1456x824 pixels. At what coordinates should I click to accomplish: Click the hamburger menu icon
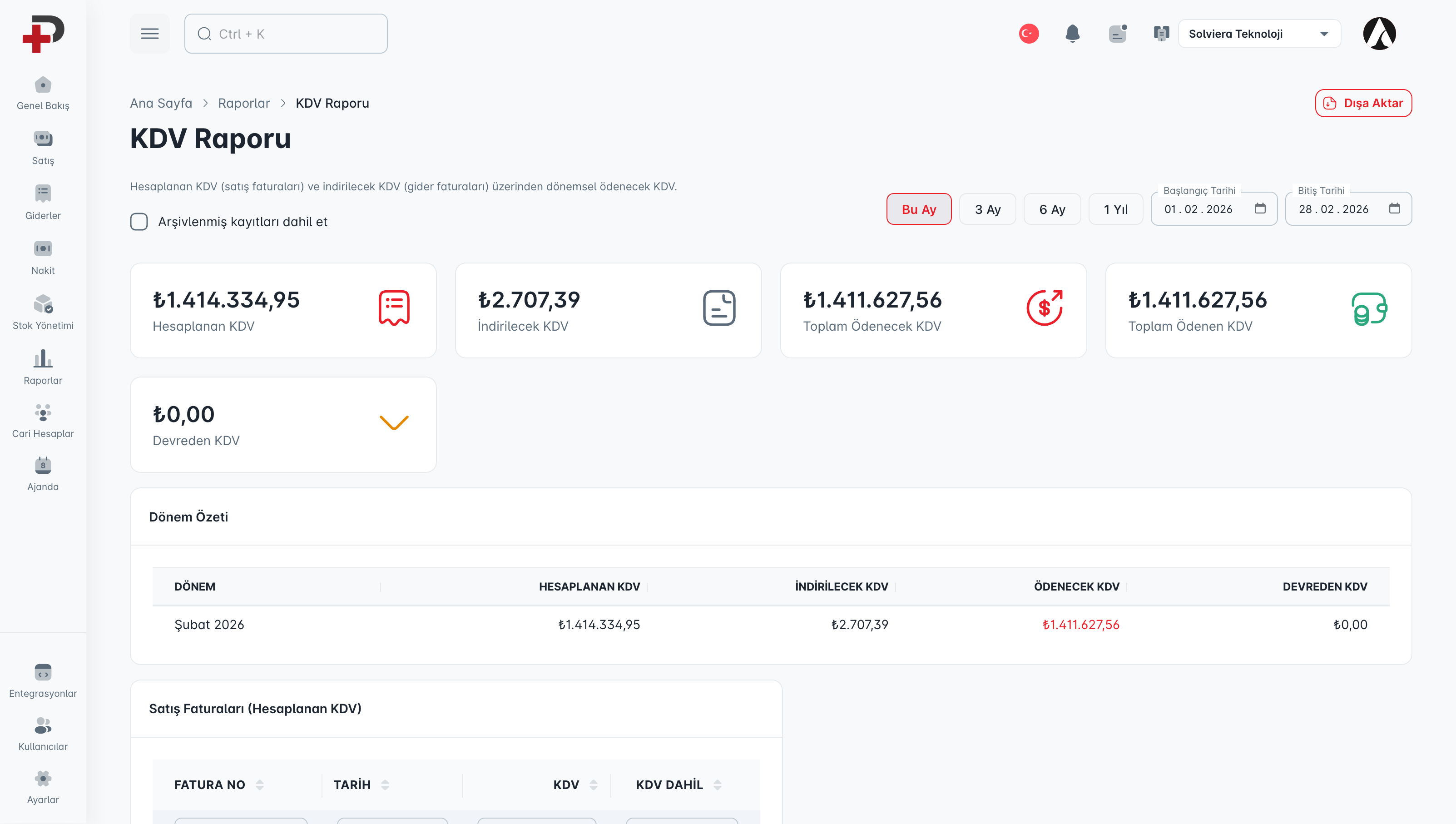(149, 34)
